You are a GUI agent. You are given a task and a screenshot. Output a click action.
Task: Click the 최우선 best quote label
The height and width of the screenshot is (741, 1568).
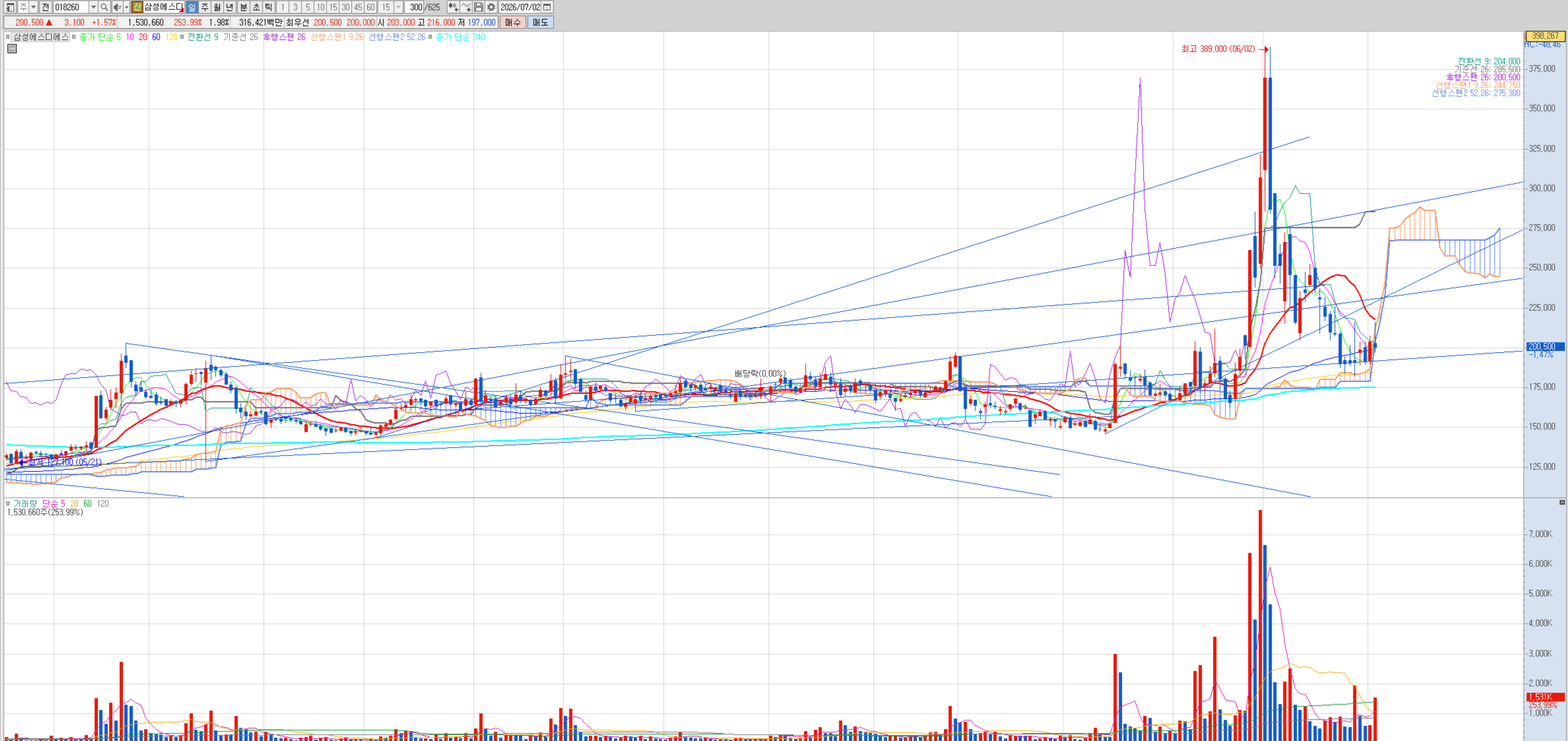298,22
